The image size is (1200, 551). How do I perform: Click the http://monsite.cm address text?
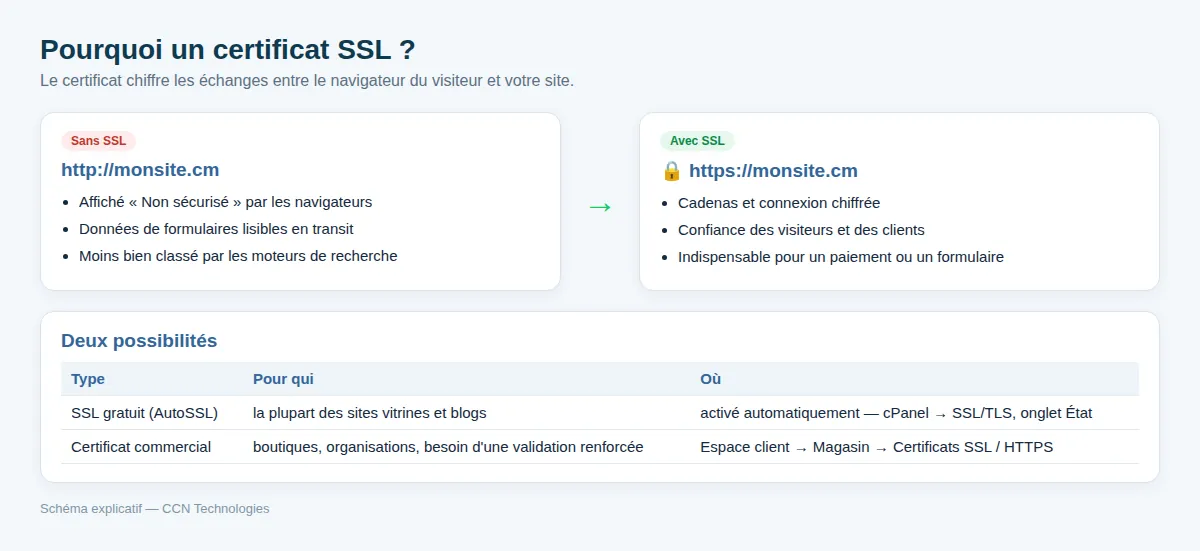140,170
